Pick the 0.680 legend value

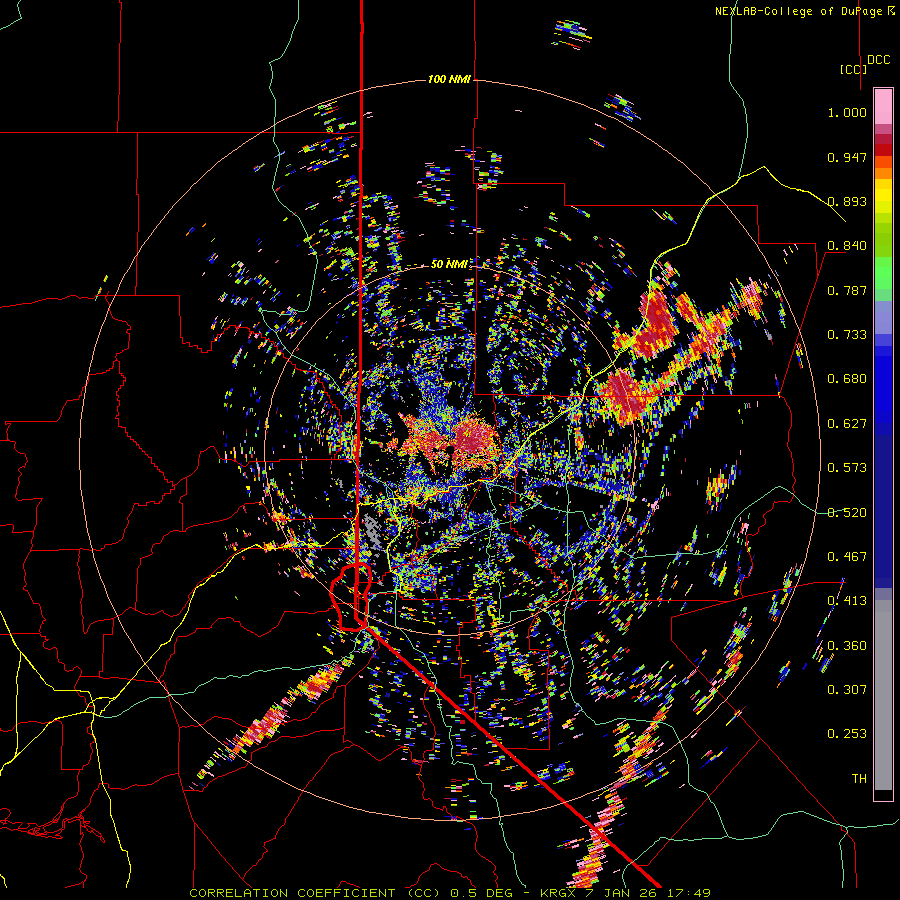point(847,379)
